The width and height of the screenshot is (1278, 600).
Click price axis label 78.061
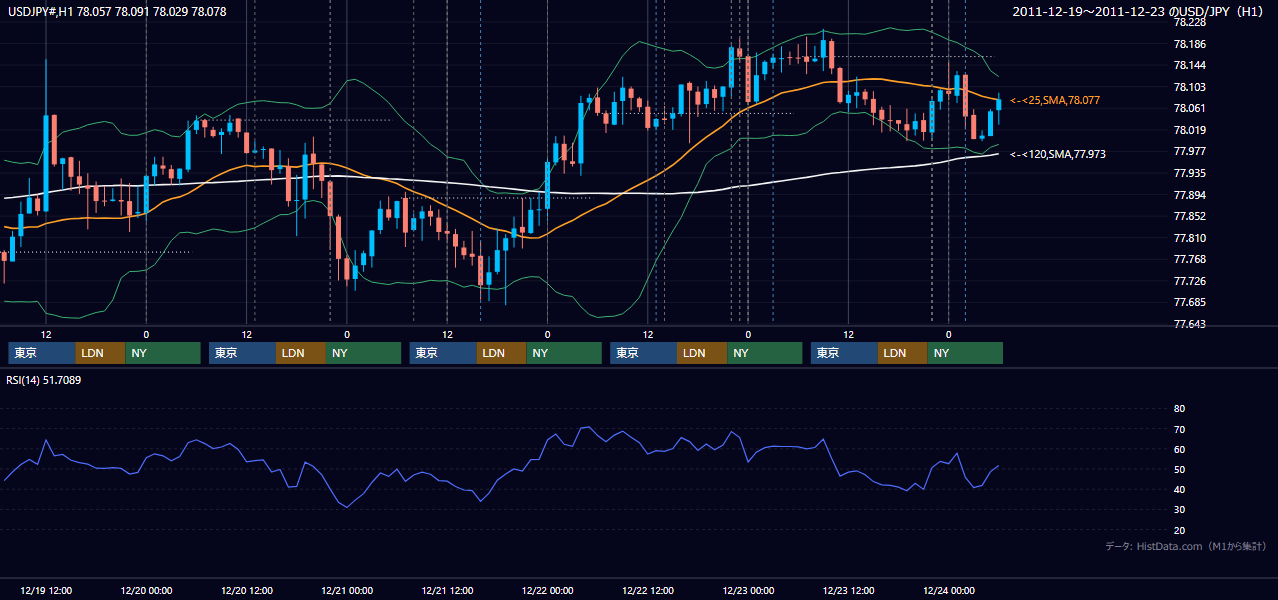pos(1189,108)
